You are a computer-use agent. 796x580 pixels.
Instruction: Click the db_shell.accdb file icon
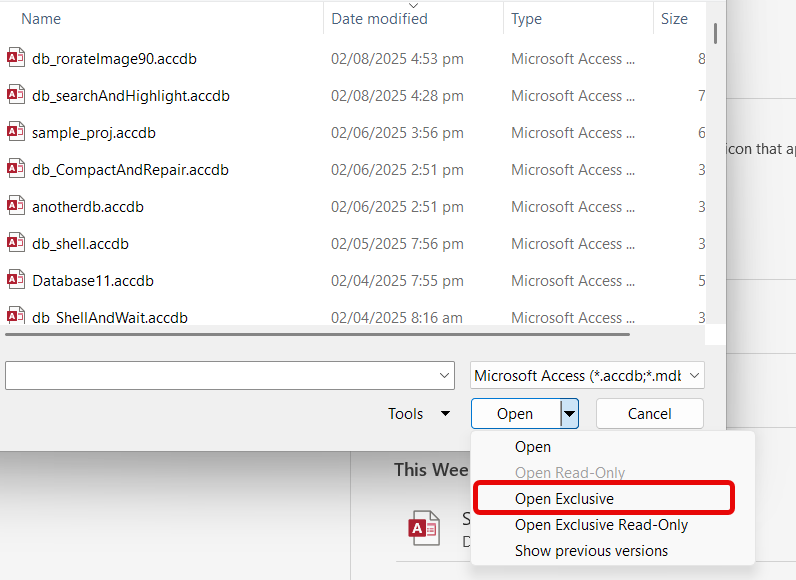(x=15, y=244)
